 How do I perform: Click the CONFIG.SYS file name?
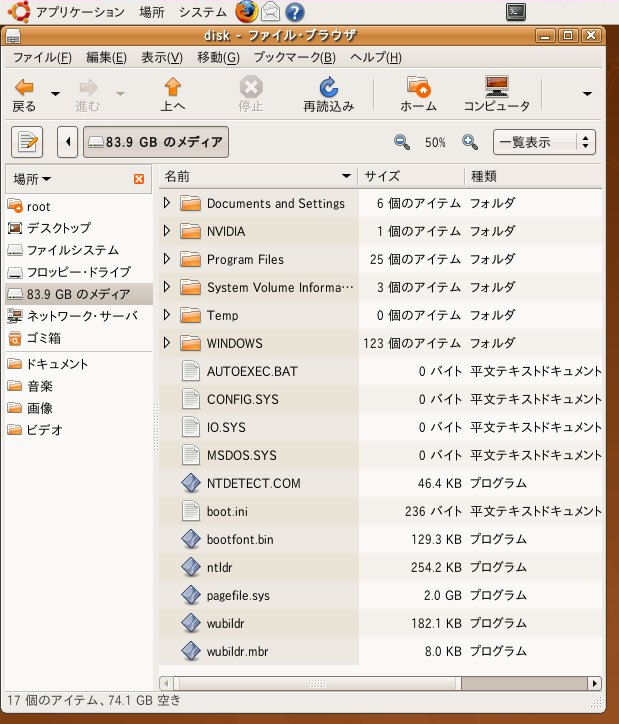(243, 399)
